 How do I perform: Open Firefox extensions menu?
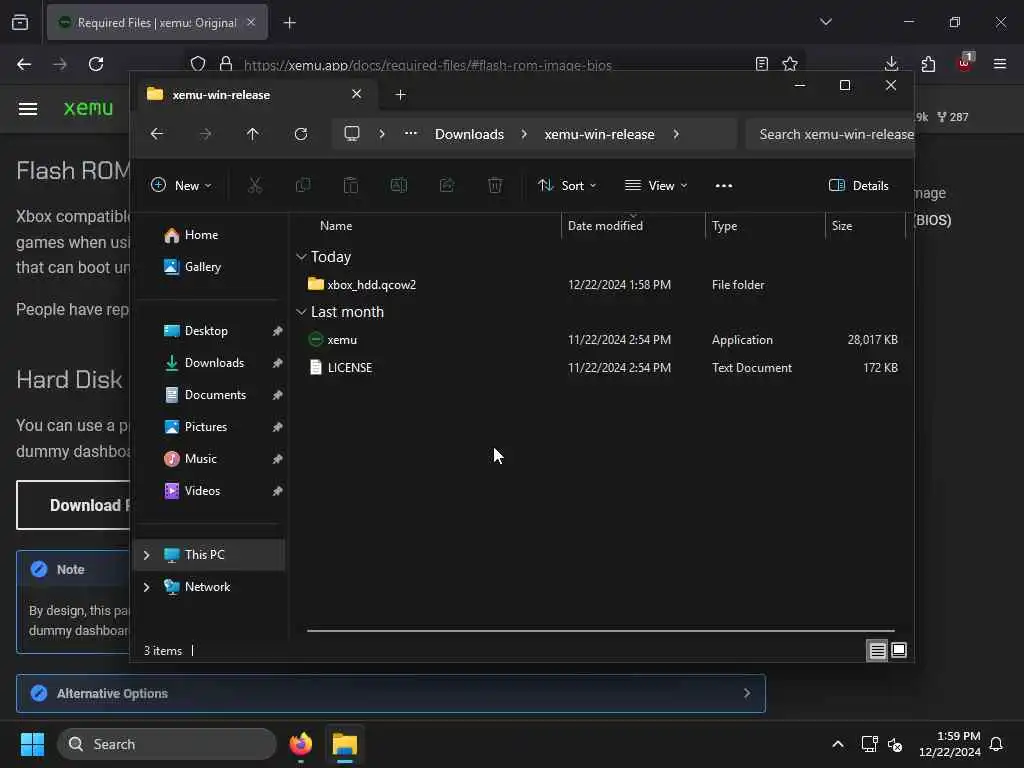(928, 63)
